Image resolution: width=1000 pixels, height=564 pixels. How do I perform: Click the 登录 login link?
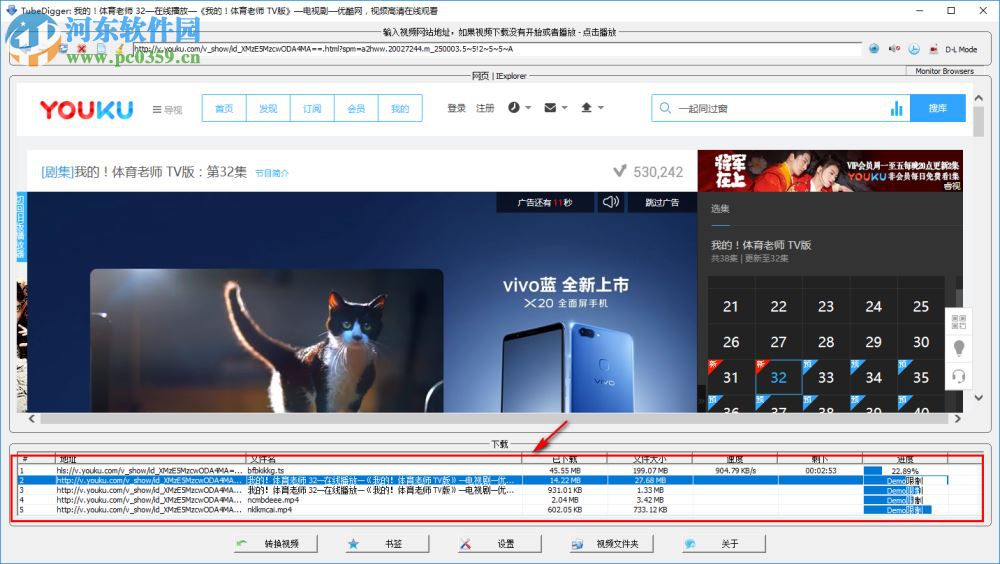pos(456,108)
